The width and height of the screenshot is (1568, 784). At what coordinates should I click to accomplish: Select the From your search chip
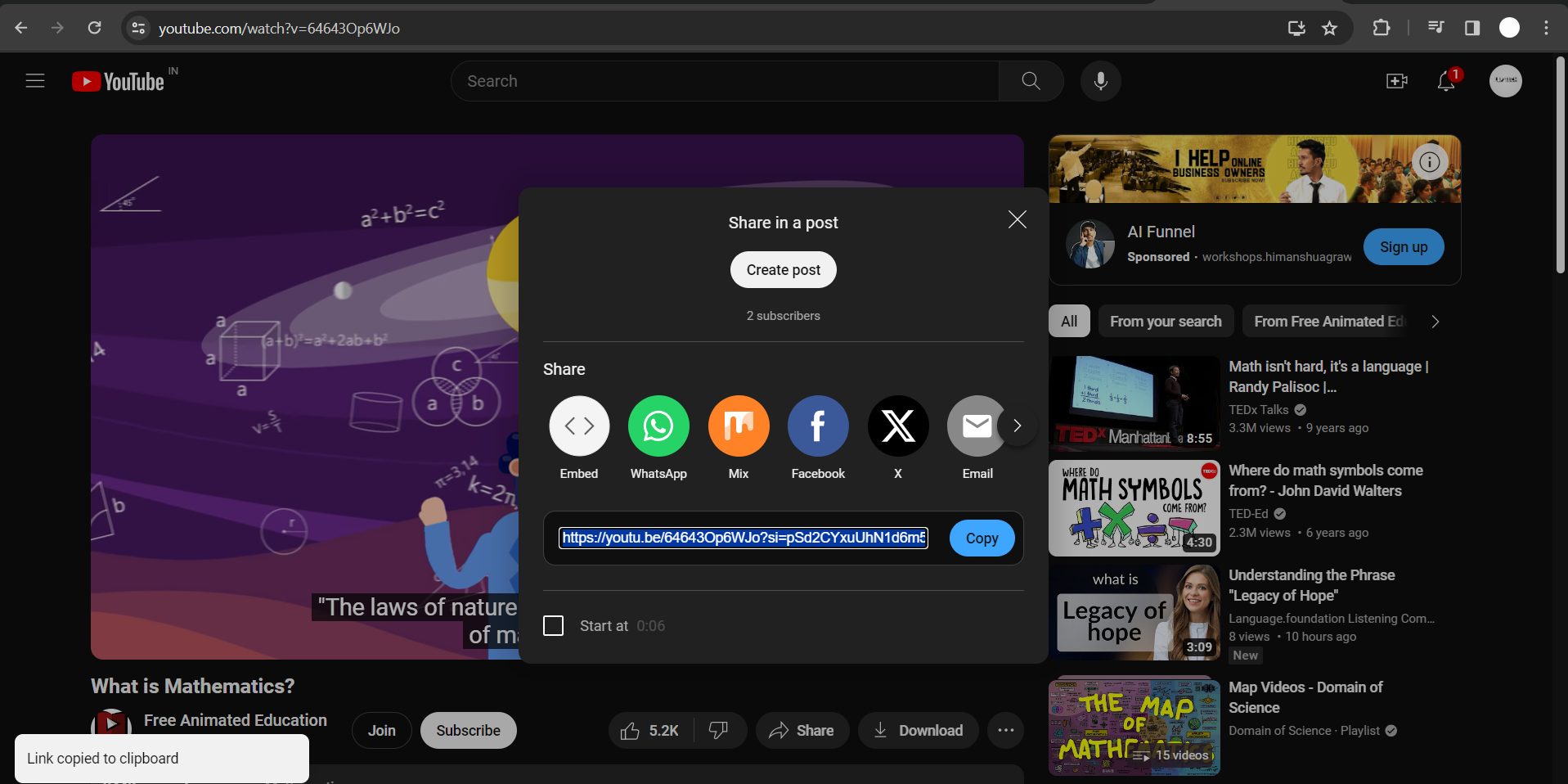pos(1166,322)
